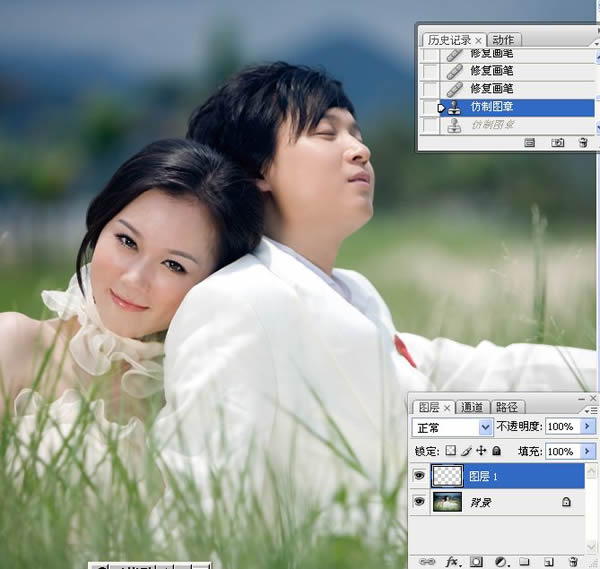Create new document from current history state
This screenshot has width=600, height=569.
coord(530,143)
